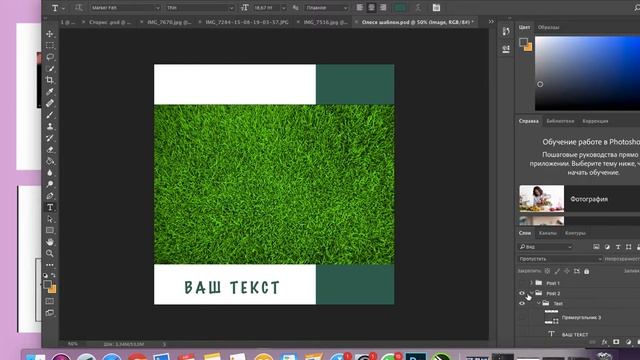Image resolution: width=640 pixels, height=360 pixels.
Task: Select the Rectangular Marquee tool
Action: coord(50,45)
